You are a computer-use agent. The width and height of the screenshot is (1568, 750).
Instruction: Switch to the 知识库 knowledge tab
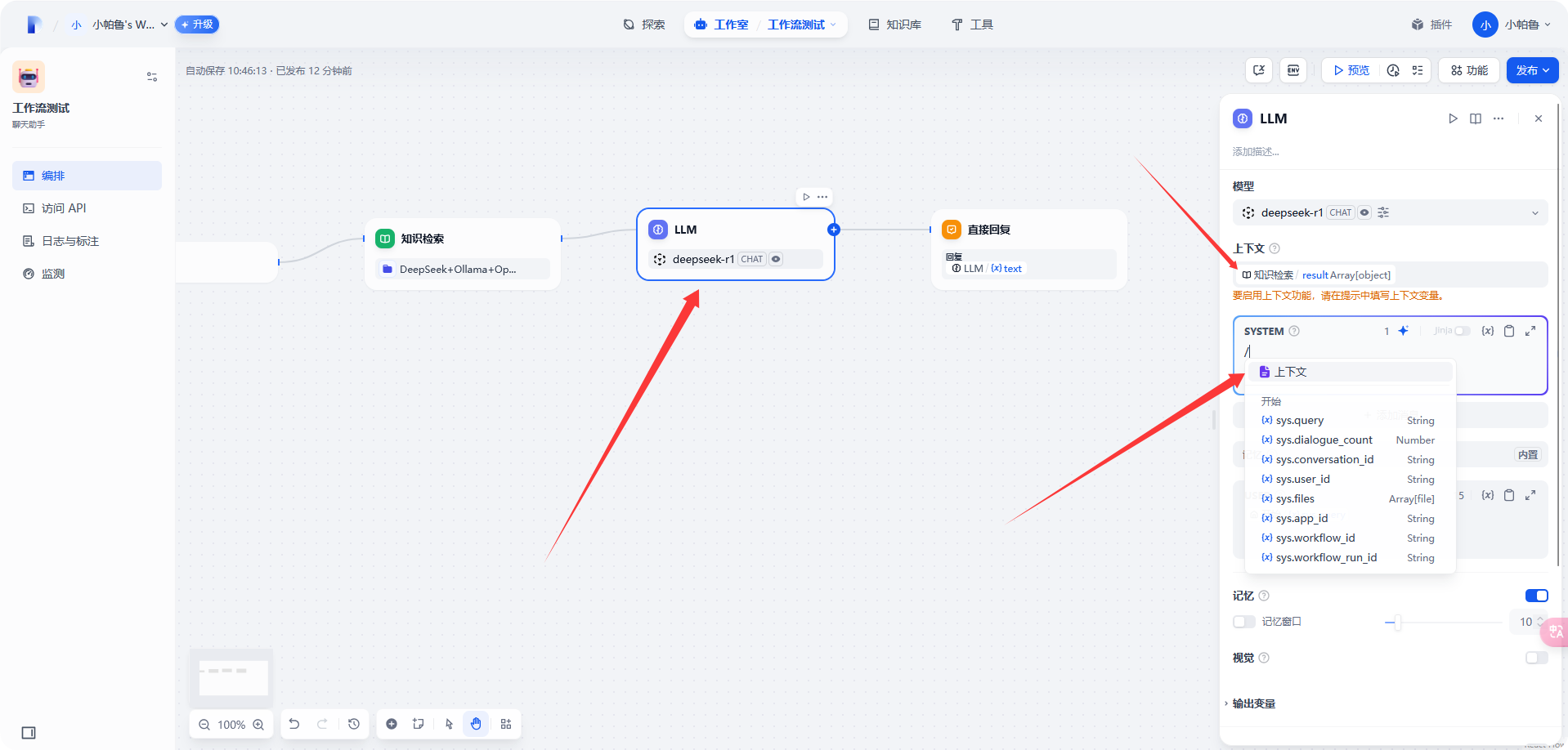pos(895,25)
